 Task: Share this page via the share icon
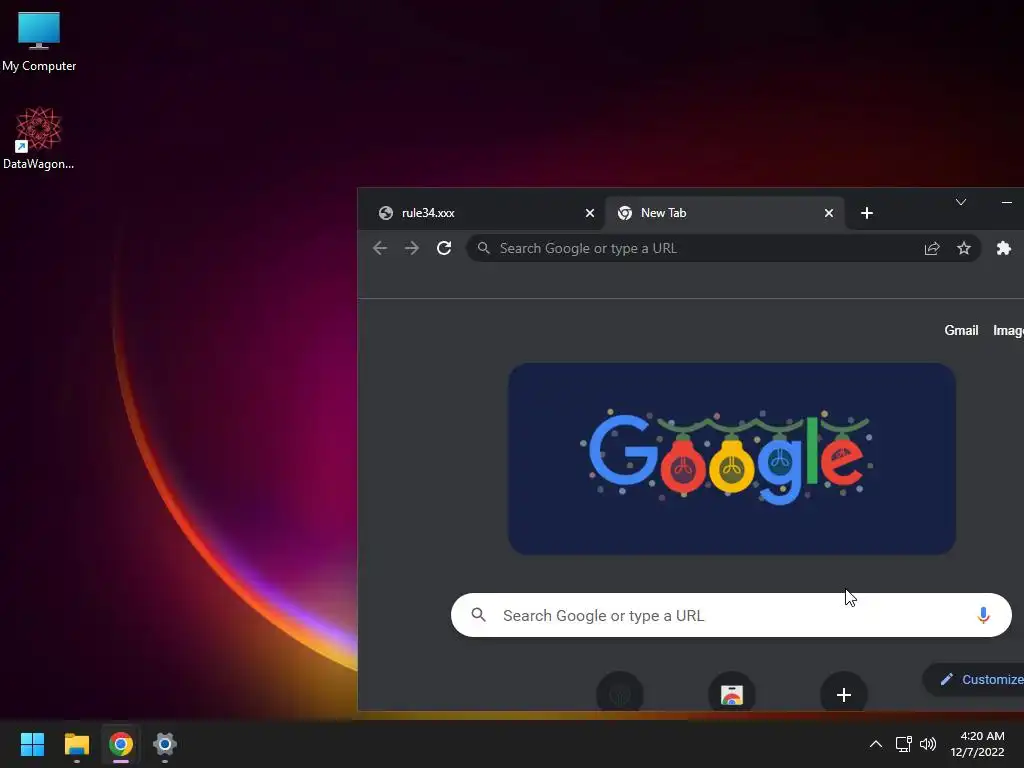click(x=932, y=248)
